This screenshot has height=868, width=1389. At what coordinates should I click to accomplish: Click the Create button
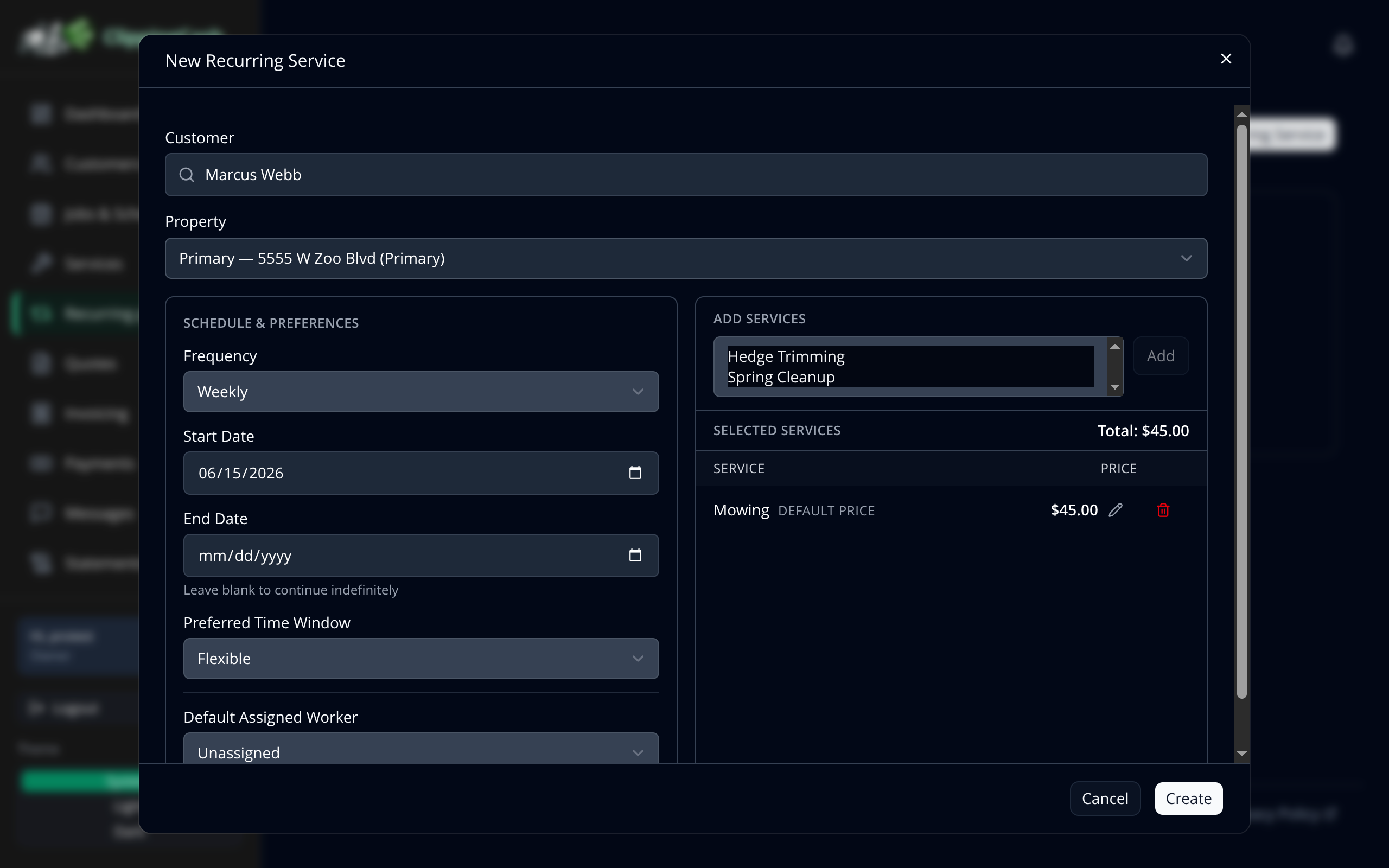[1188, 799]
